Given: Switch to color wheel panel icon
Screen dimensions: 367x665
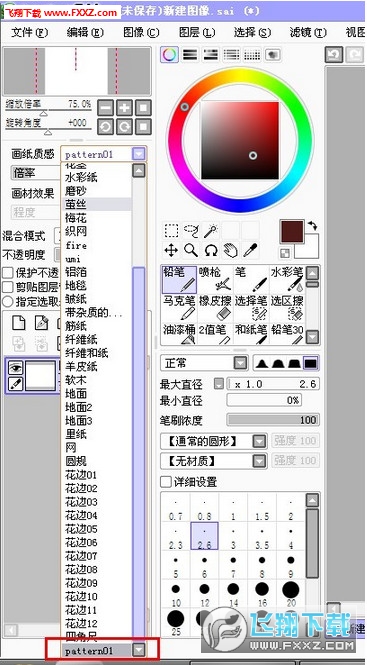Looking at the screenshot, I should [x=169, y=55].
